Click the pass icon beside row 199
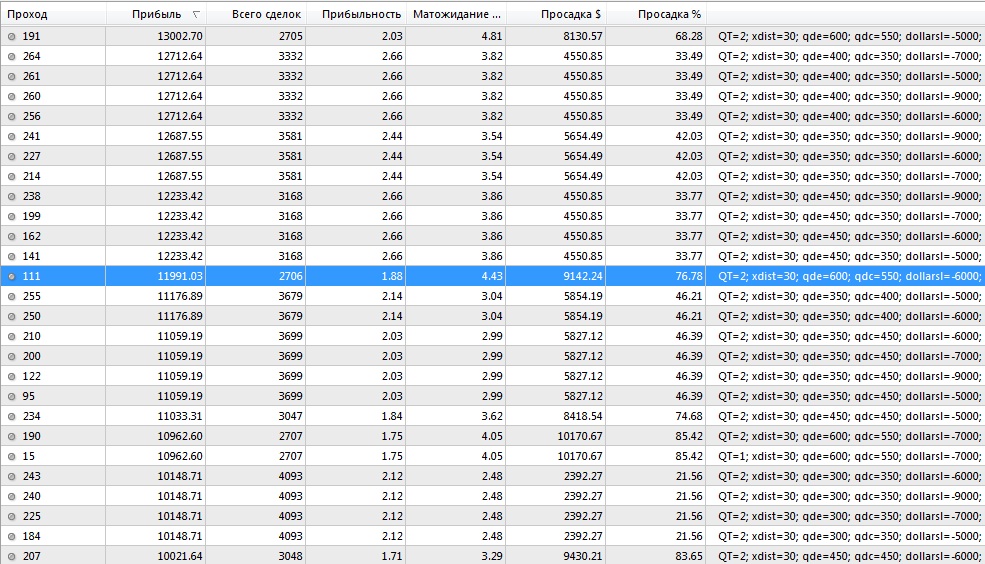The height and width of the screenshot is (564, 985). tap(11, 217)
